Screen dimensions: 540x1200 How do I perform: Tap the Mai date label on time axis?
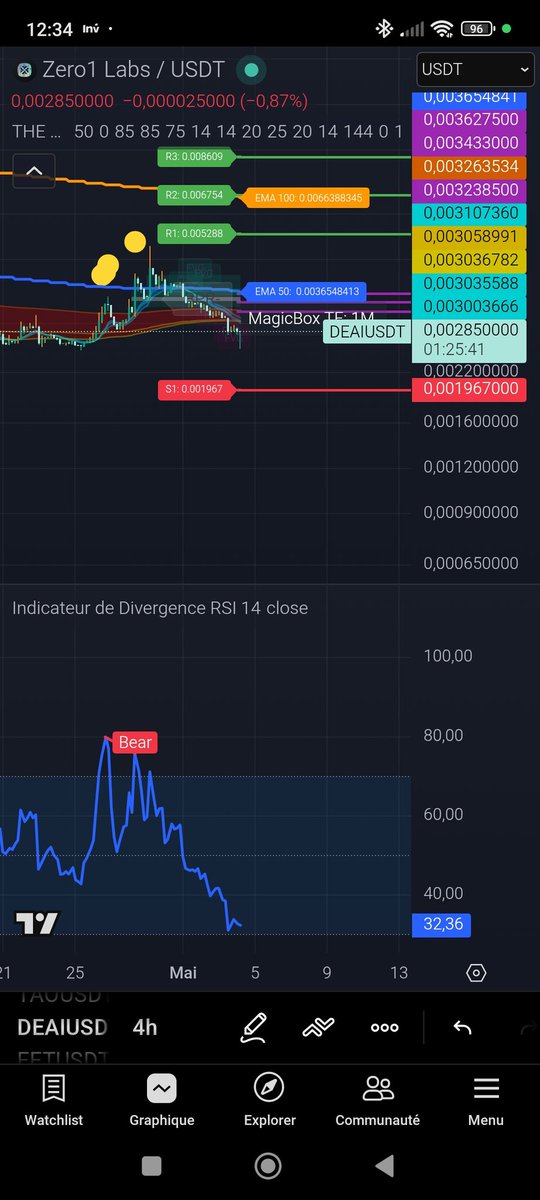pyautogui.click(x=183, y=972)
